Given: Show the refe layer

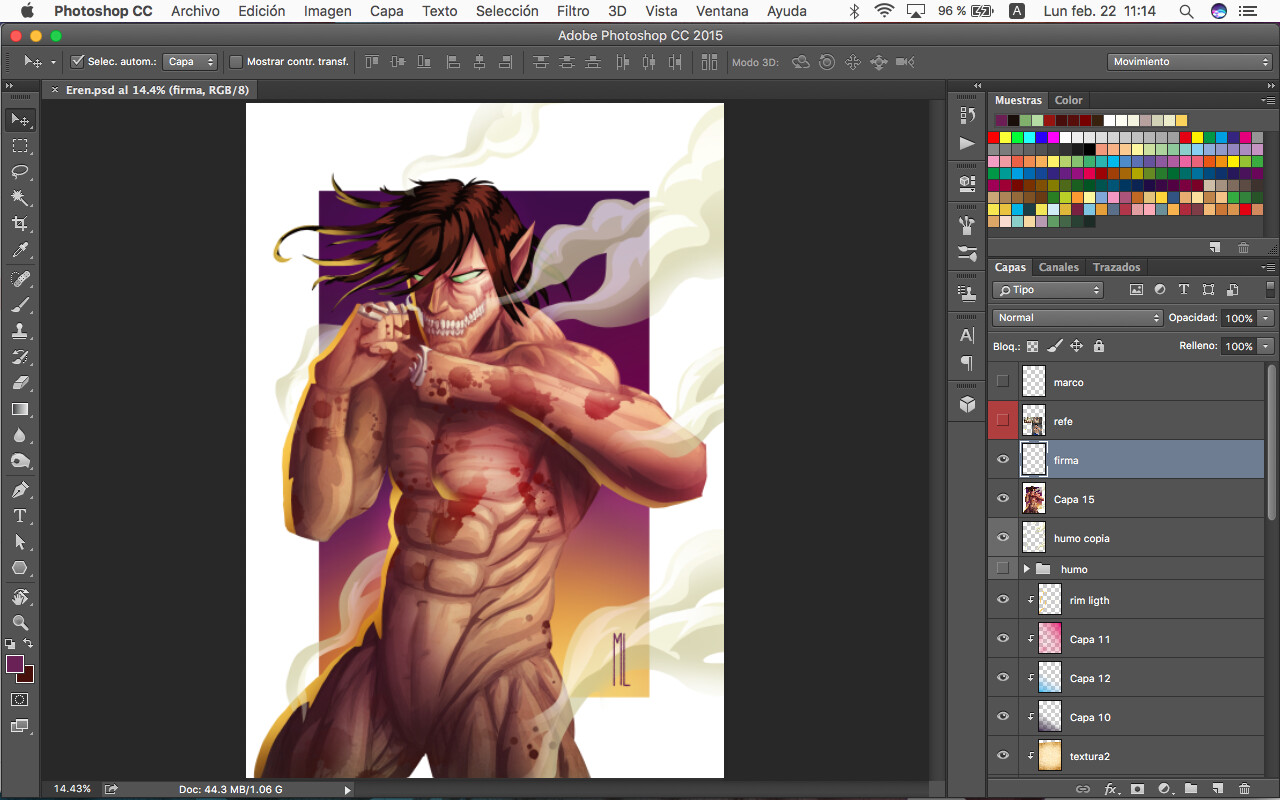Looking at the screenshot, I should point(1003,421).
